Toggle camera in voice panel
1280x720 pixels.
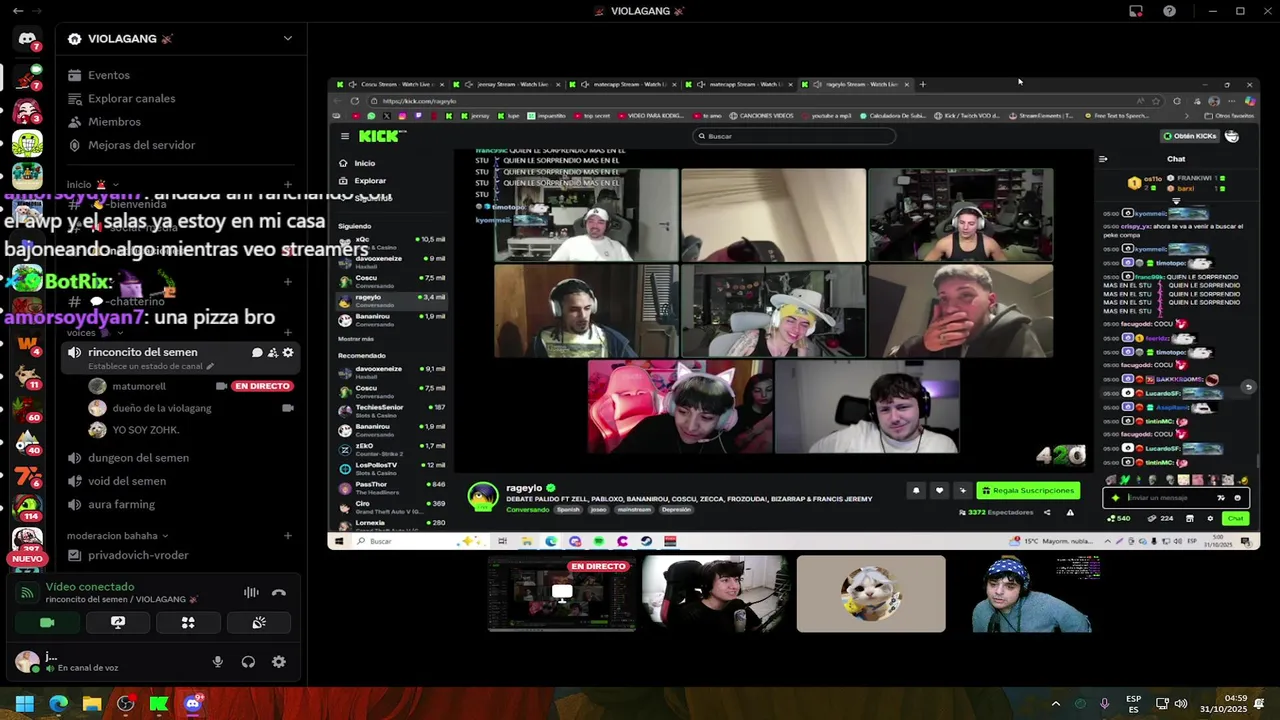pyautogui.click(x=47, y=622)
